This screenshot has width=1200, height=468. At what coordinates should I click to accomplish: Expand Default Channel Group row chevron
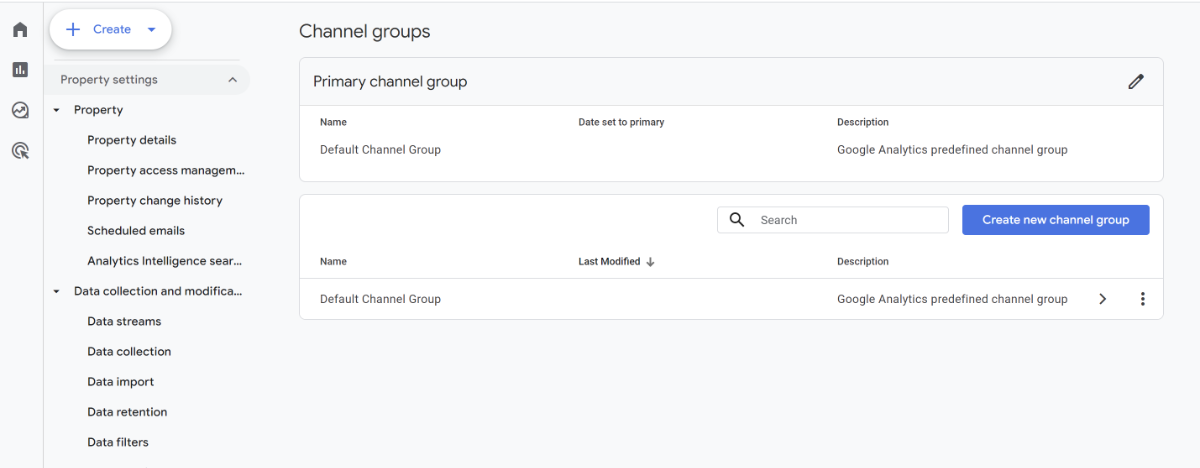pyautogui.click(x=1102, y=299)
